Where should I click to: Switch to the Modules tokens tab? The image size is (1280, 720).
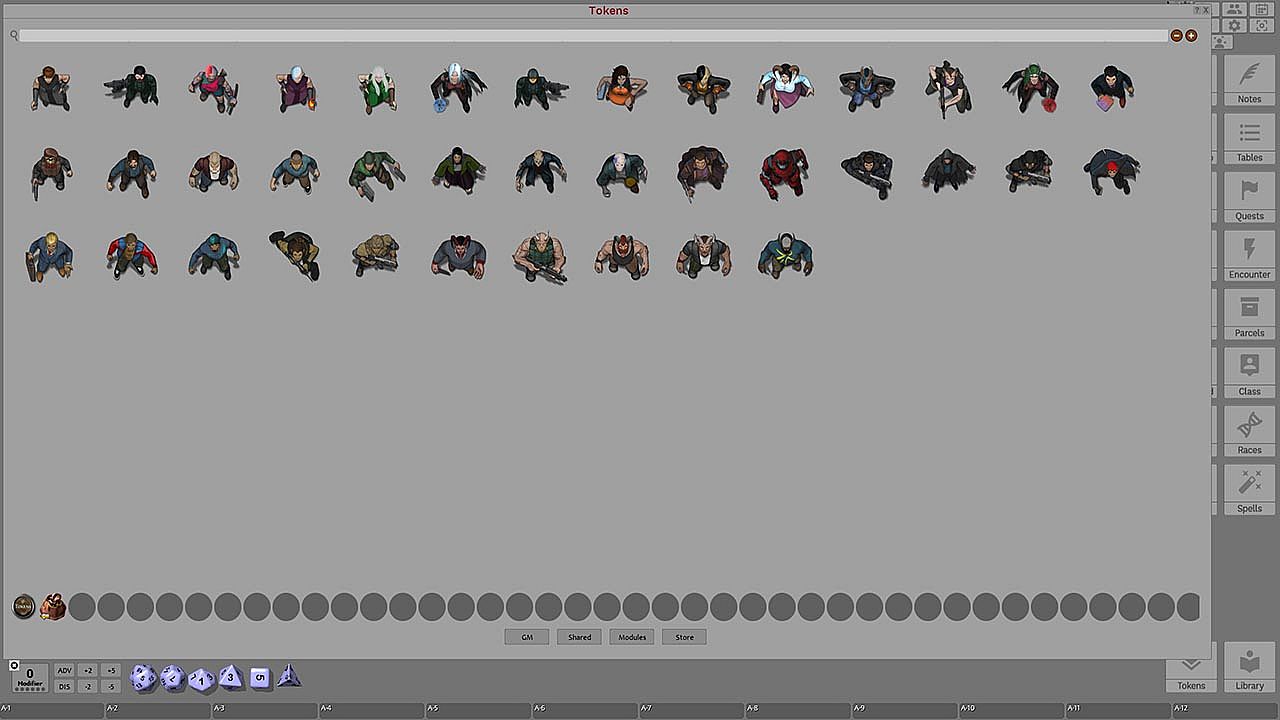point(632,637)
